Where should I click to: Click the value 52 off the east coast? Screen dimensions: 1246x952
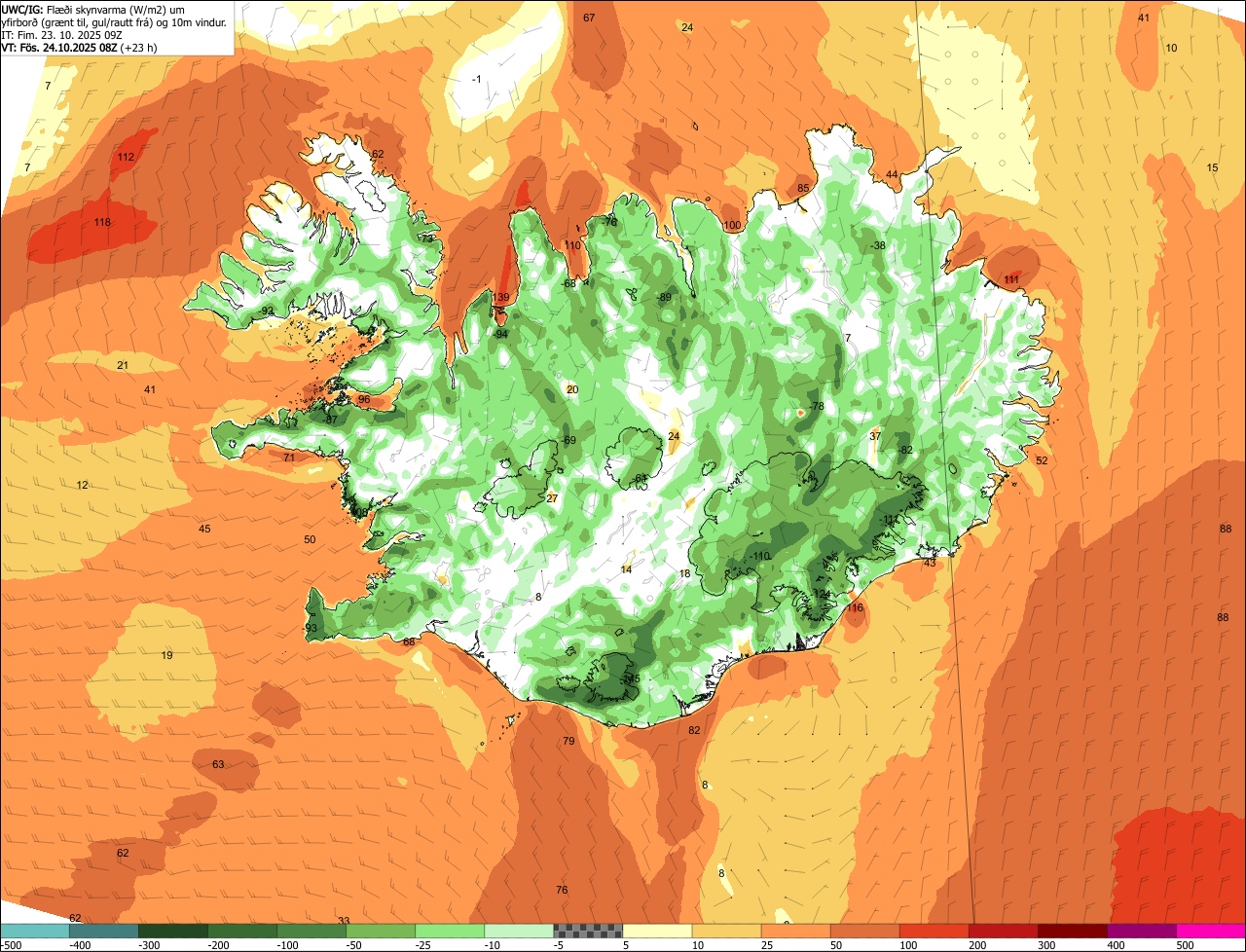tap(1042, 461)
